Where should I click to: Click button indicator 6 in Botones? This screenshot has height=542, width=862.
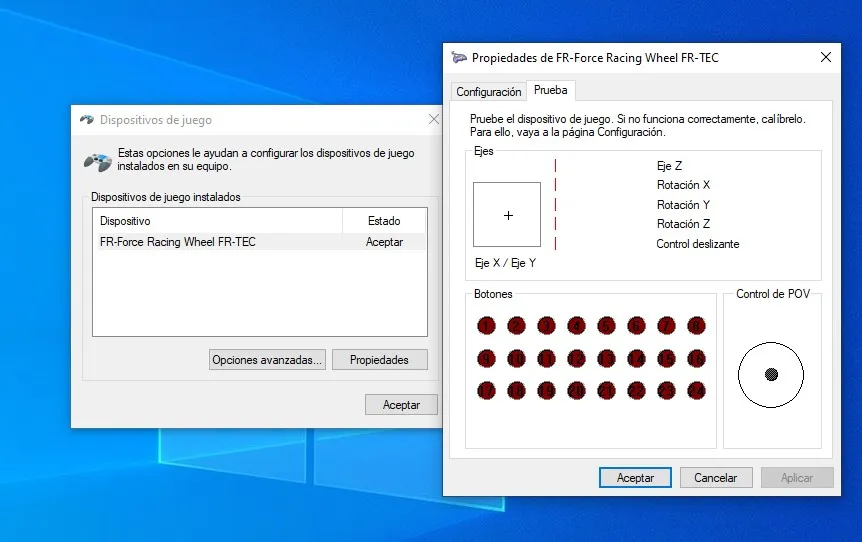click(636, 326)
